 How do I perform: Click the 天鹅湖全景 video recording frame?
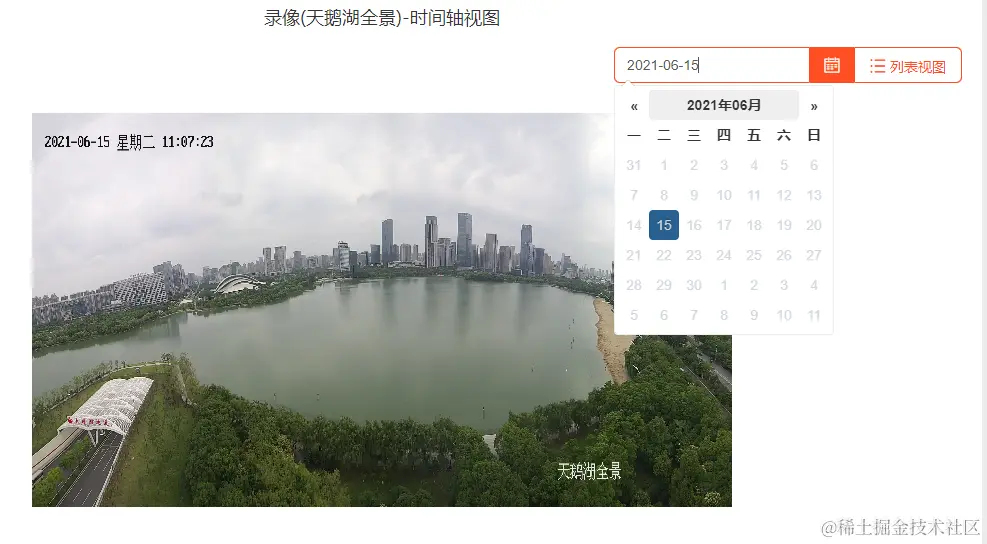pyautogui.click(x=381, y=310)
